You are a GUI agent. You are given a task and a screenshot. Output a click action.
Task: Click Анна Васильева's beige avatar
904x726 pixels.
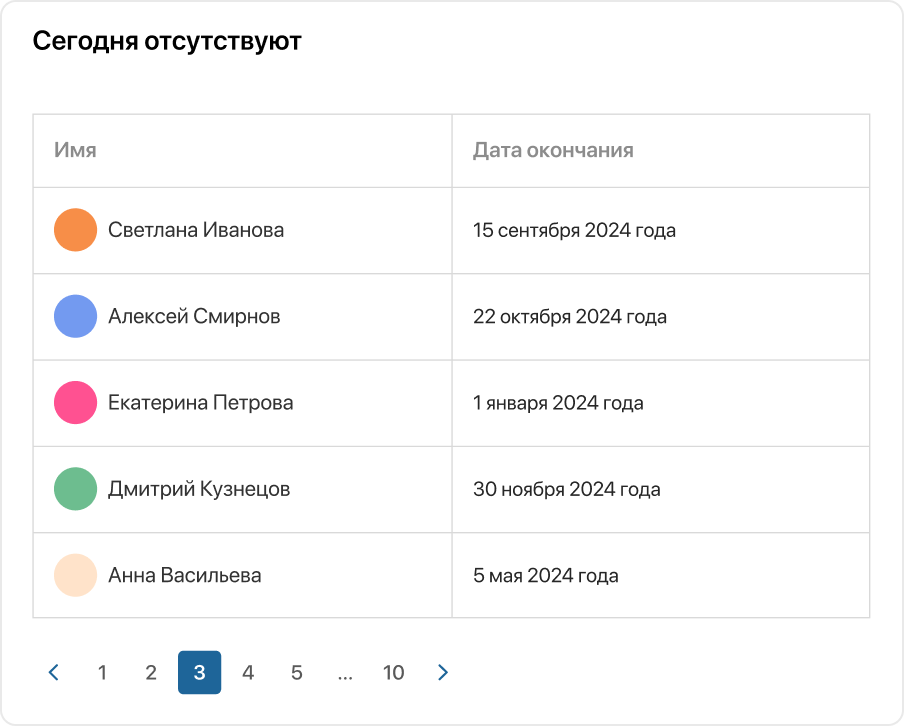[x=75, y=575]
